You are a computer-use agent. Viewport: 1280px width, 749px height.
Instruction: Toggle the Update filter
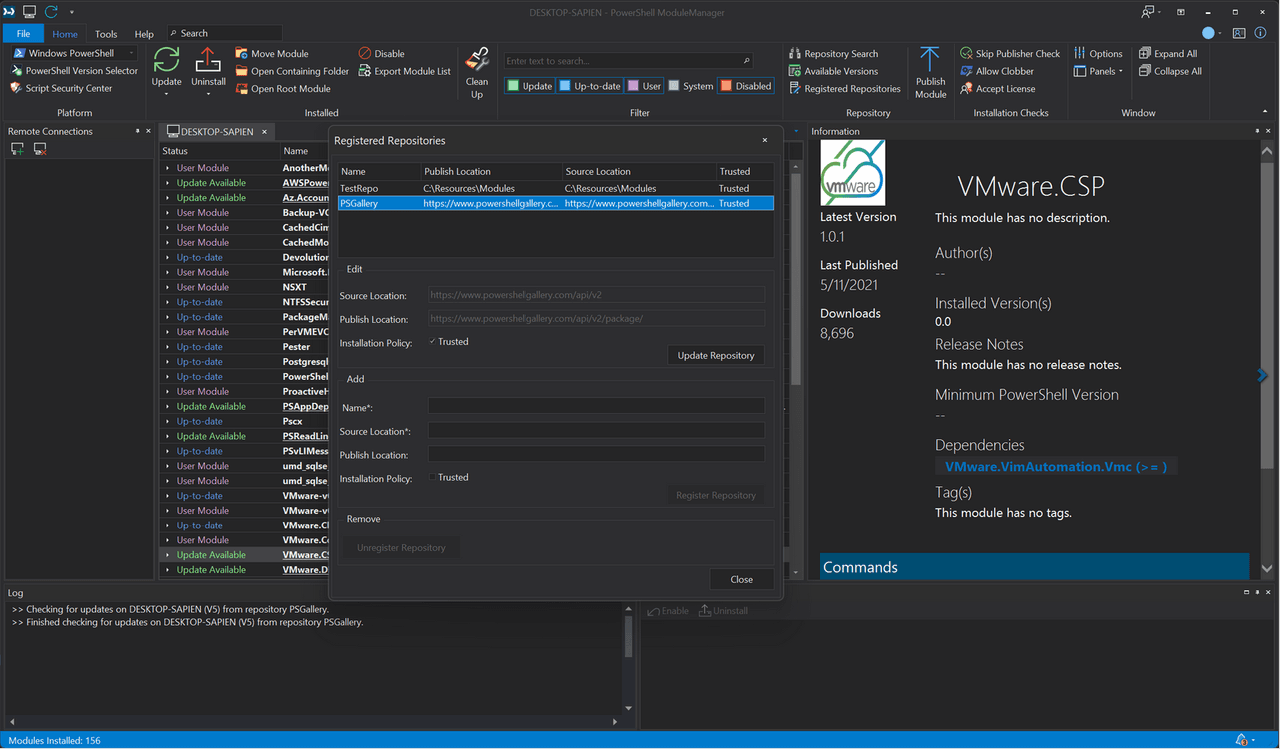tap(529, 86)
